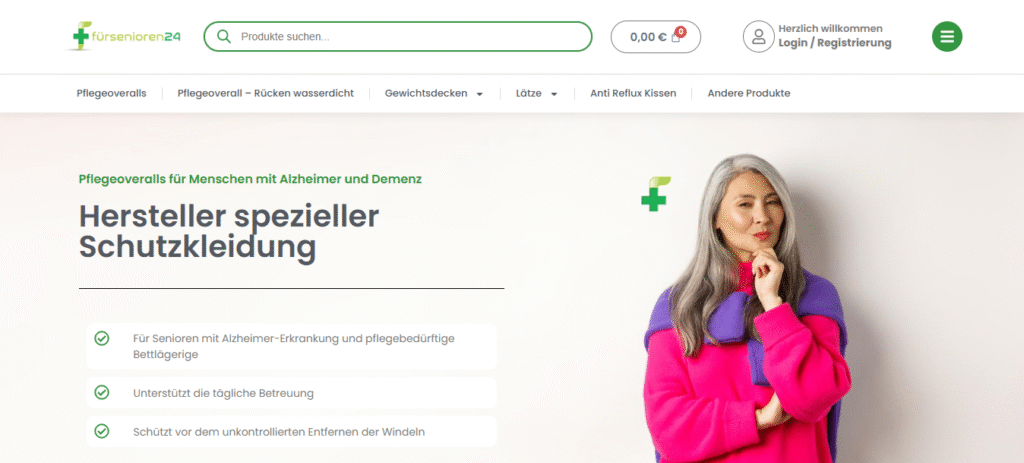Click checkmark icon next to Alzheimer-Erkrankung
1024x463 pixels.
102,338
